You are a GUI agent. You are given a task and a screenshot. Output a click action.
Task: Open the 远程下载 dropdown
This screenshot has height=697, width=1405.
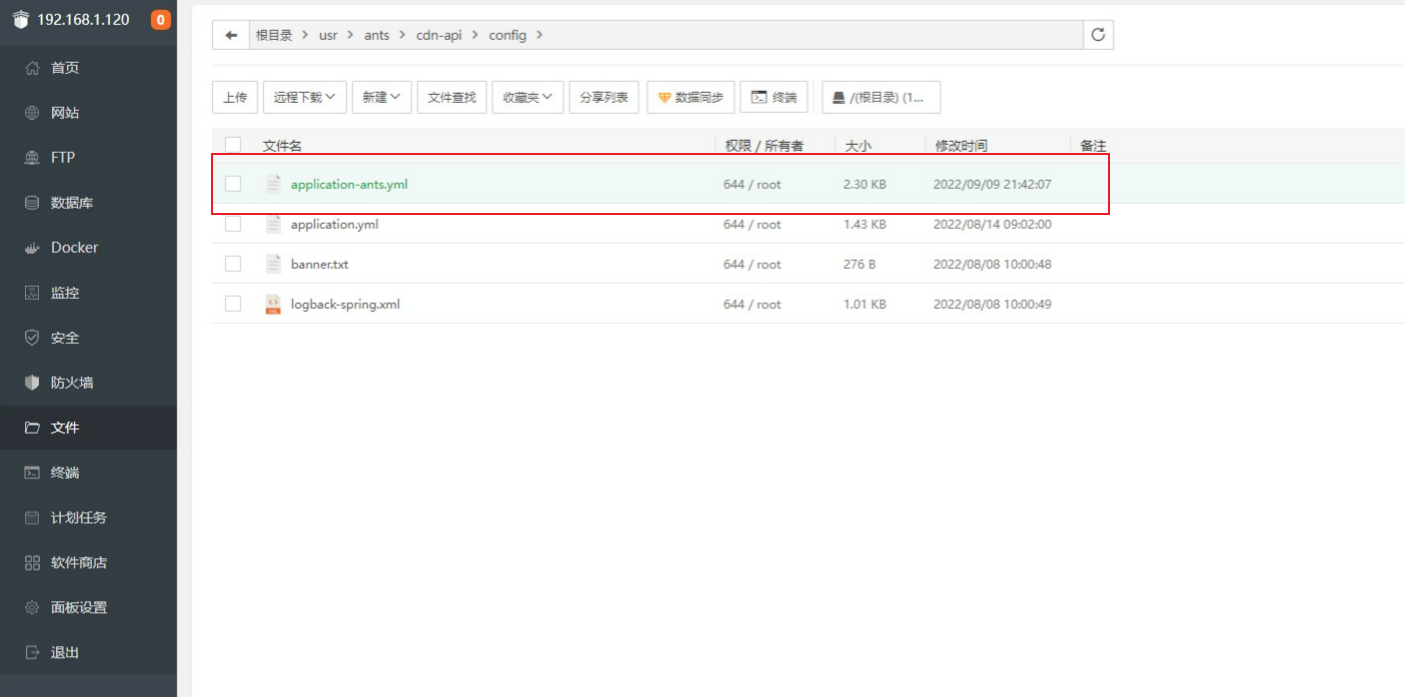pyautogui.click(x=305, y=97)
